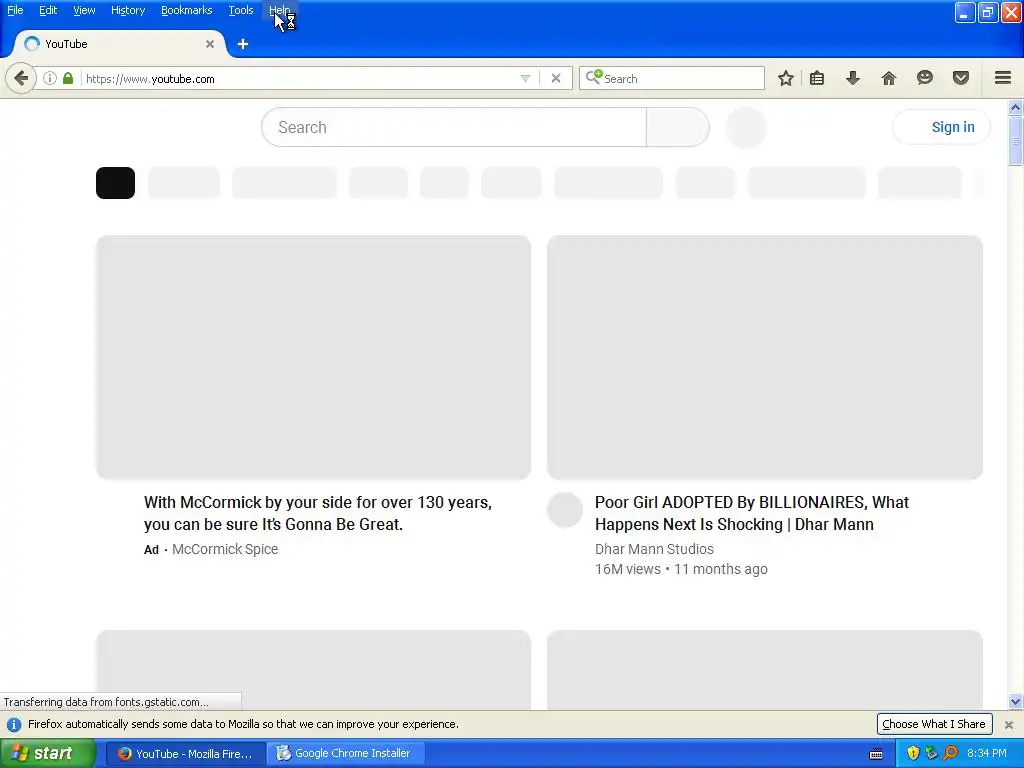Click the green secure connection padlock

click(x=68, y=78)
